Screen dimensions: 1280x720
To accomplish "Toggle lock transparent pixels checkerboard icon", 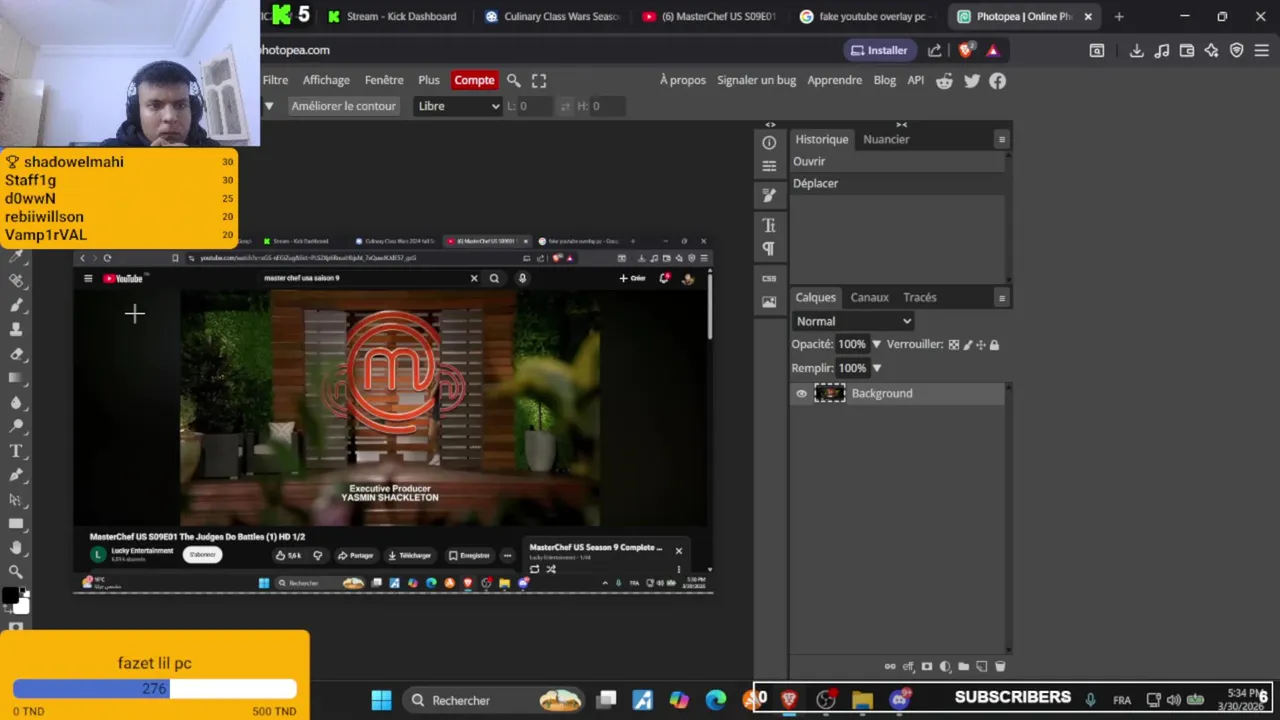I will pos(954,345).
